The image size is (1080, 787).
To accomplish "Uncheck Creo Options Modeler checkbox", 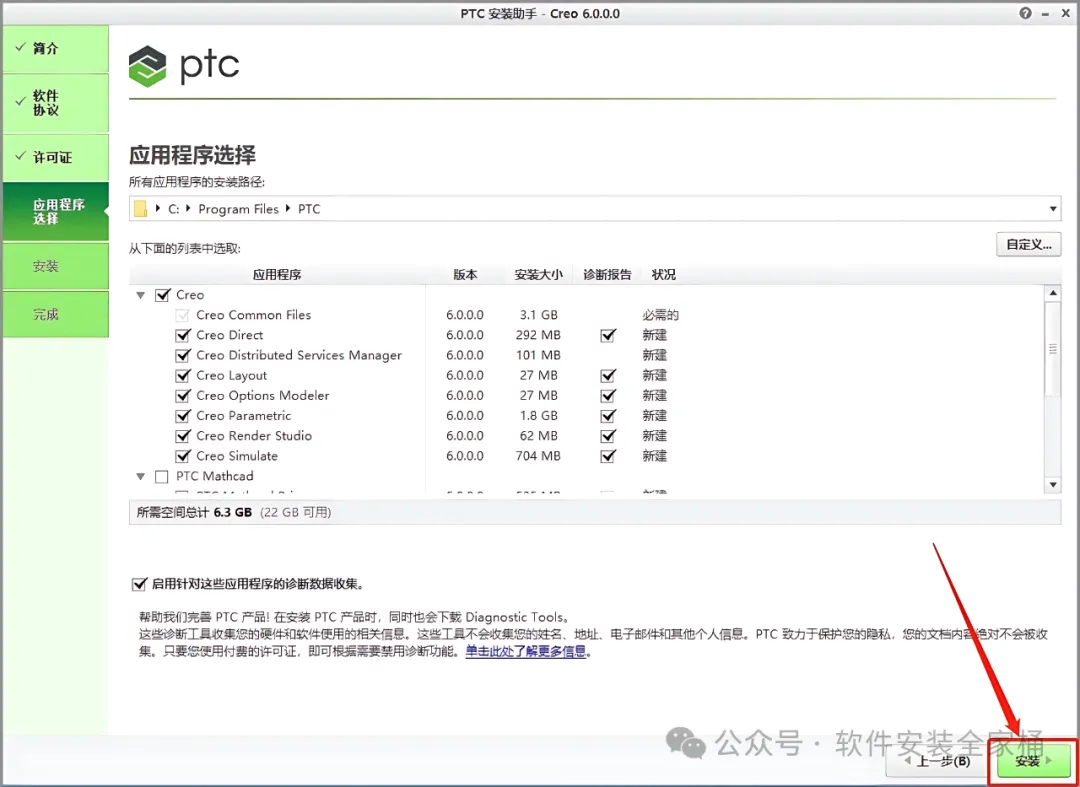I will pyautogui.click(x=183, y=396).
